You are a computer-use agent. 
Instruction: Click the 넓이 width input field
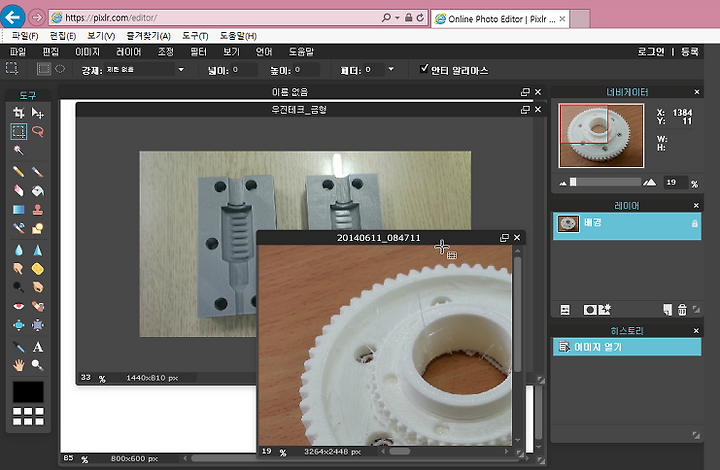243,70
